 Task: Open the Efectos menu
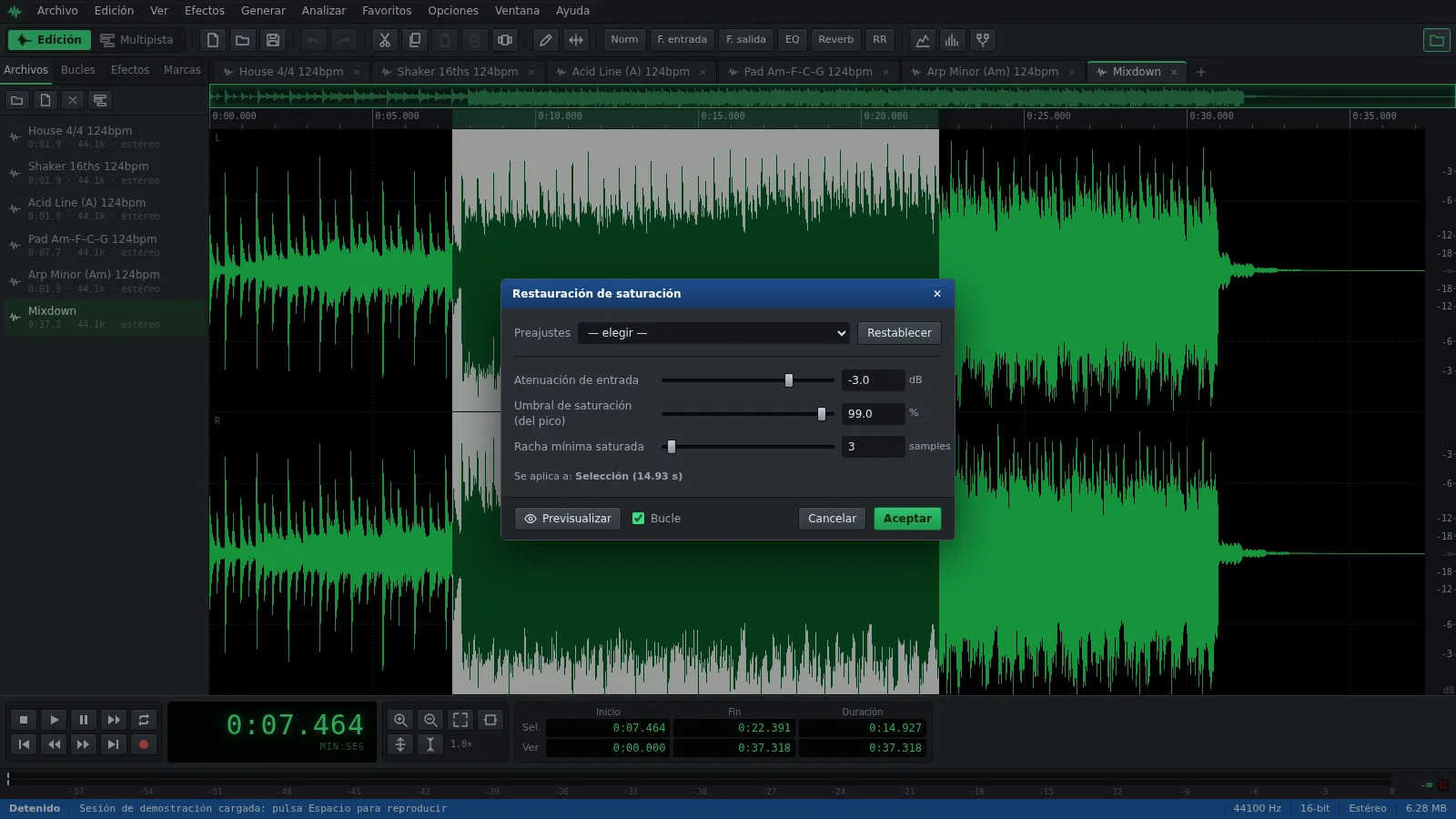pos(205,11)
